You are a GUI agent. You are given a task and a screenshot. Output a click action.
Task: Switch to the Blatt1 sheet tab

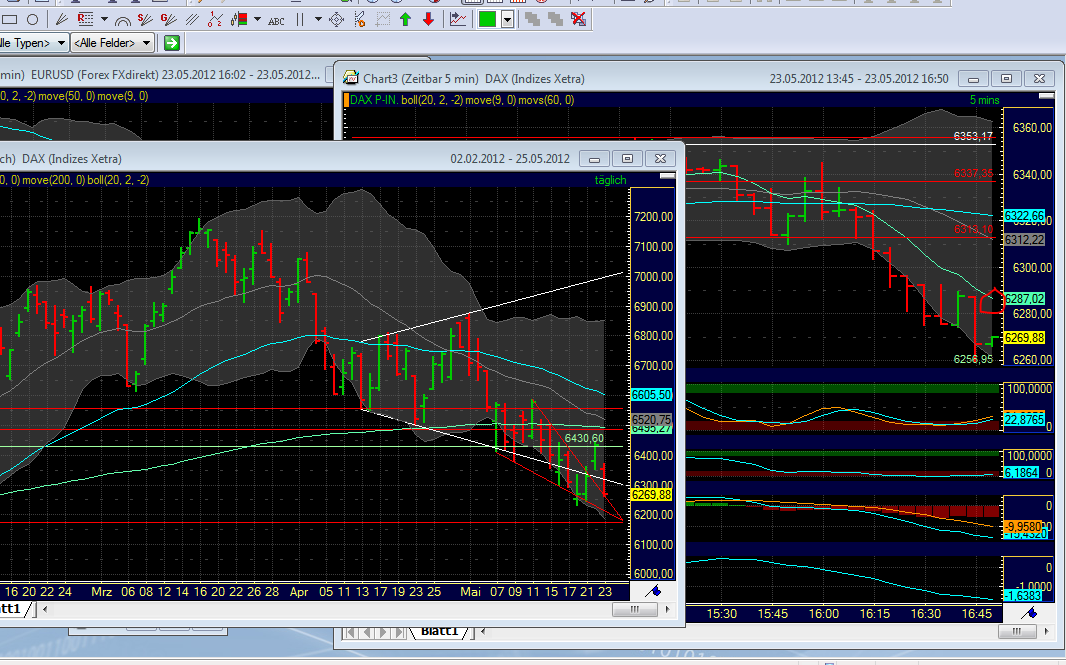(x=437, y=632)
